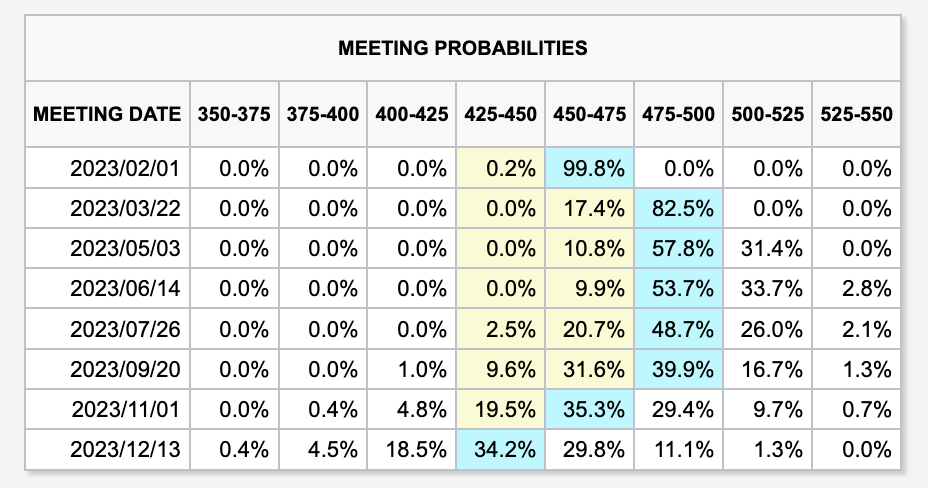Click the 2023/12/13 meeting date cell
Image resolution: width=928 pixels, height=488 pixels.
click(x=124, y=449)
